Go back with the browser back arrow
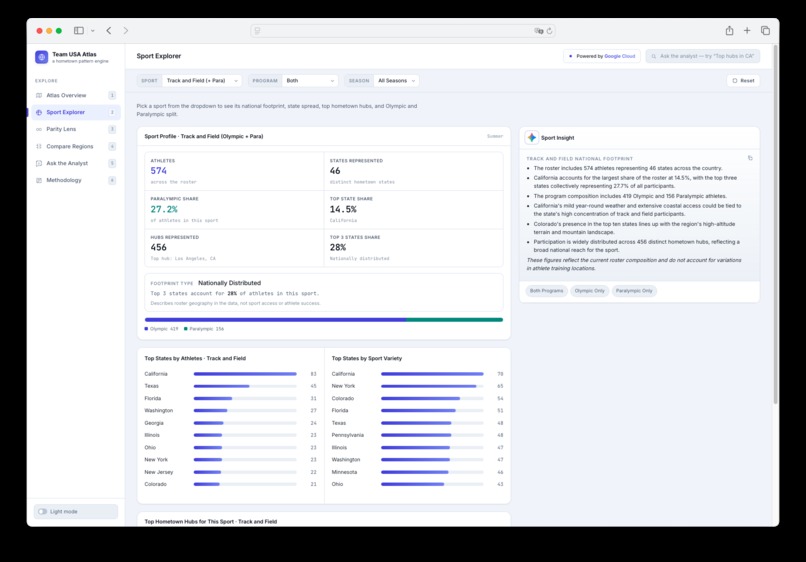Viewport: 806px width, 562px height. 109,31
